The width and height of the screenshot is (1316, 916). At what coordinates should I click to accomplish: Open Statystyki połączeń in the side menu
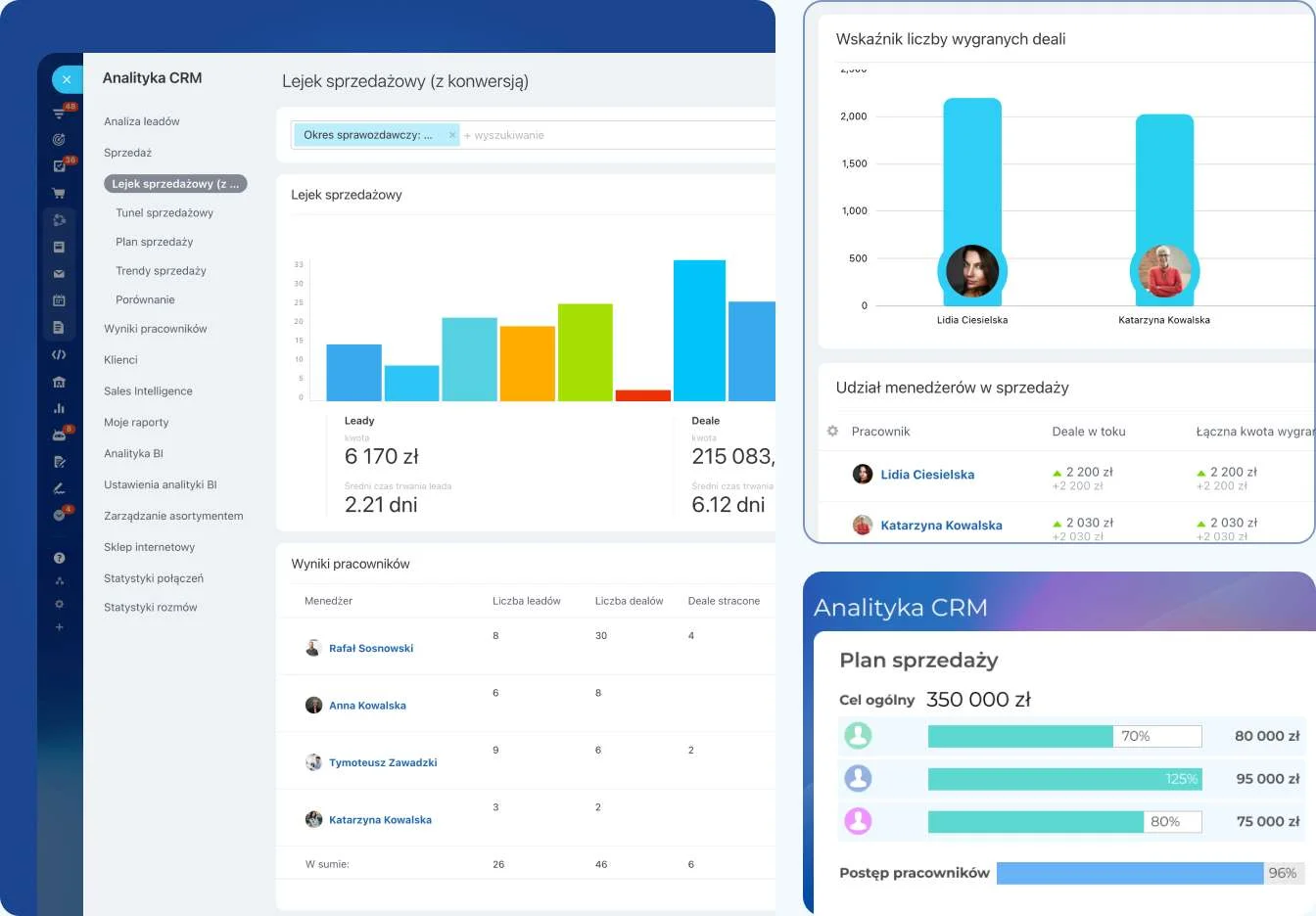click(154, 578)
